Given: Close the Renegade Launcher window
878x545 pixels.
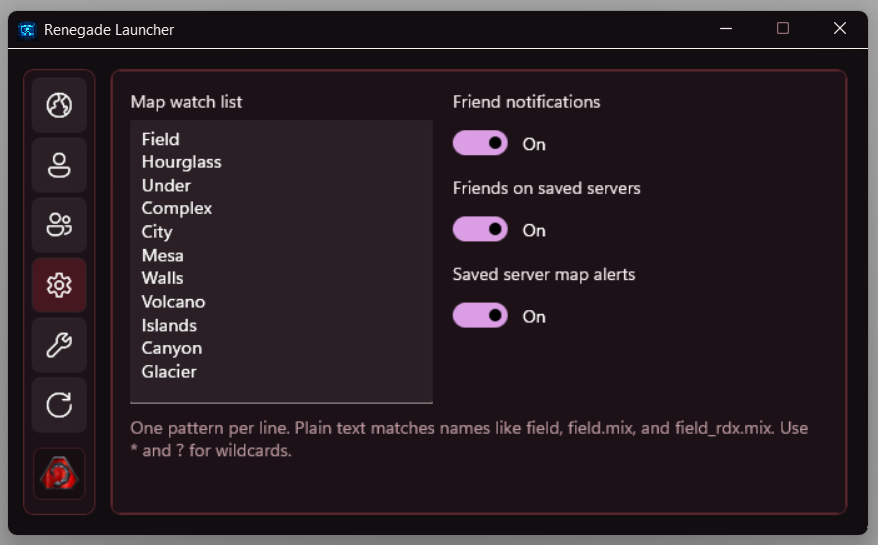Looking at the screenshot, I should coord(839,29).
